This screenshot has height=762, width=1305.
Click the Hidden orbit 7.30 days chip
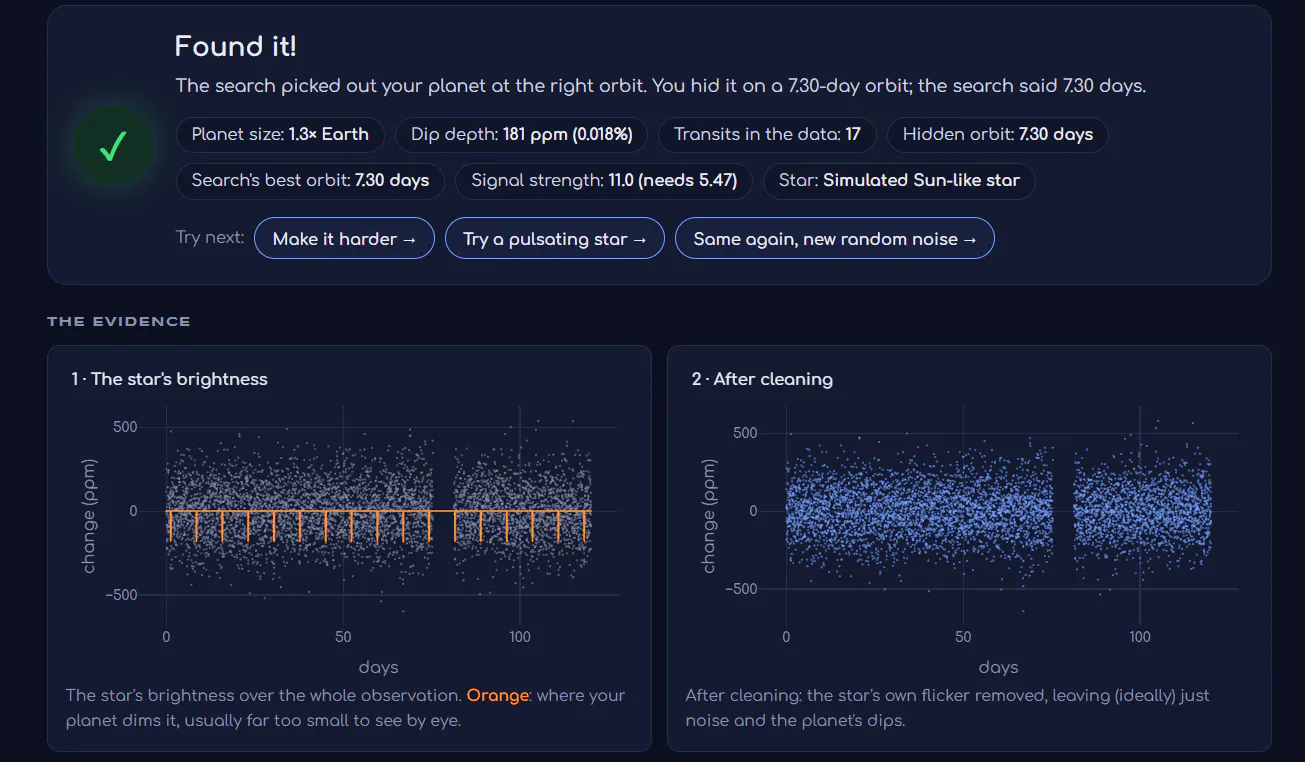(x=998, y=134)
